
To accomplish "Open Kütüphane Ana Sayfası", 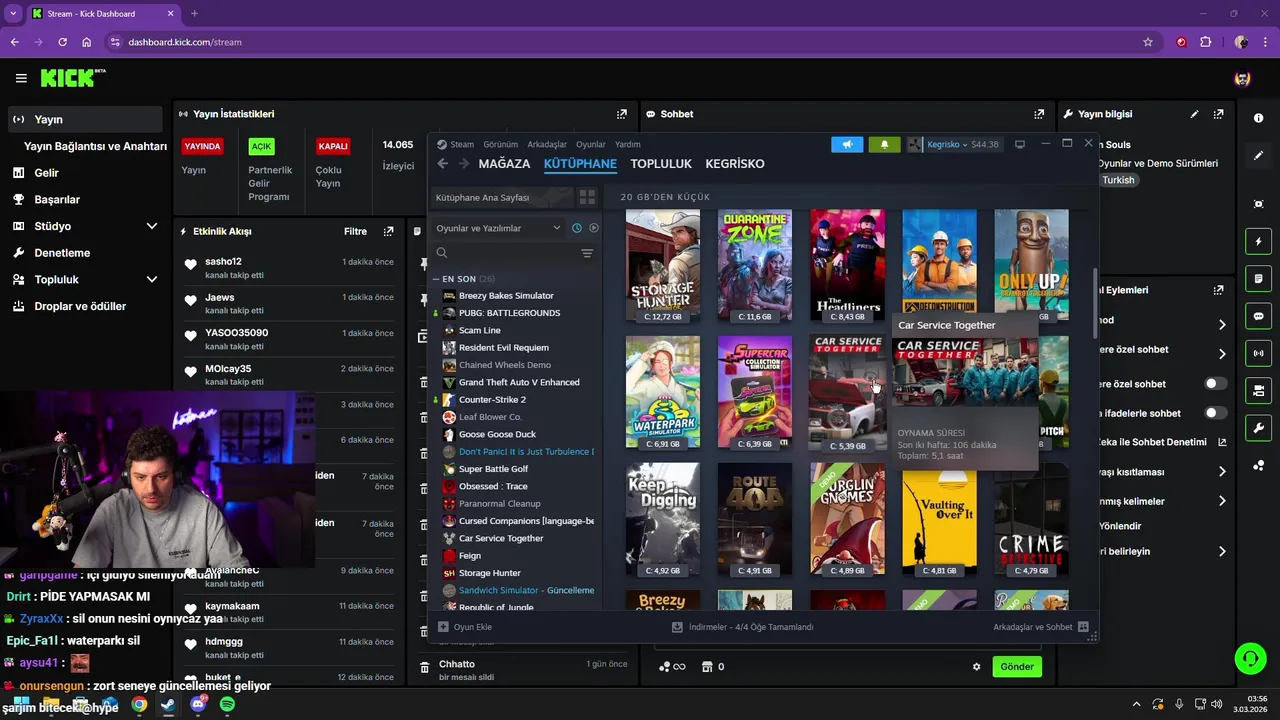I will (503, 198).
